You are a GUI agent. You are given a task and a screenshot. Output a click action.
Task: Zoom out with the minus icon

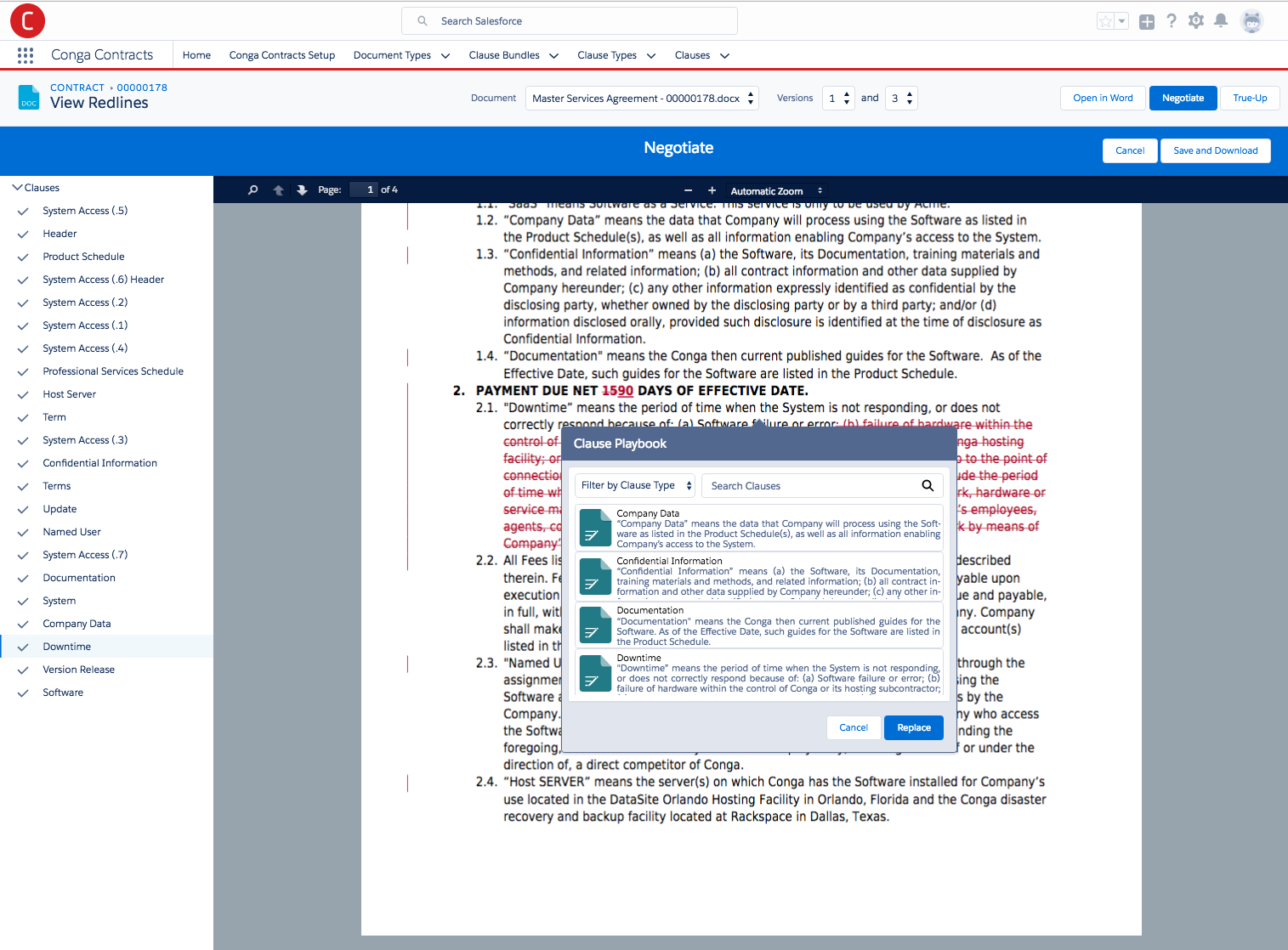click(x=689, y=190)
